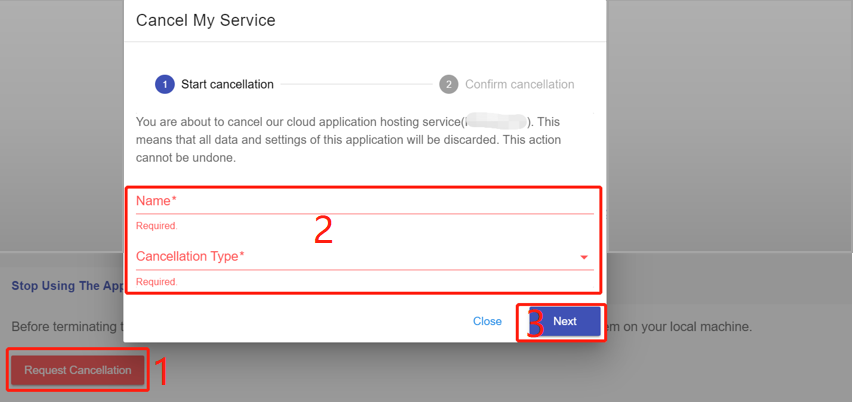Click the red number 3 annotation
853x404 pixels.
click(x=535, y=322)
